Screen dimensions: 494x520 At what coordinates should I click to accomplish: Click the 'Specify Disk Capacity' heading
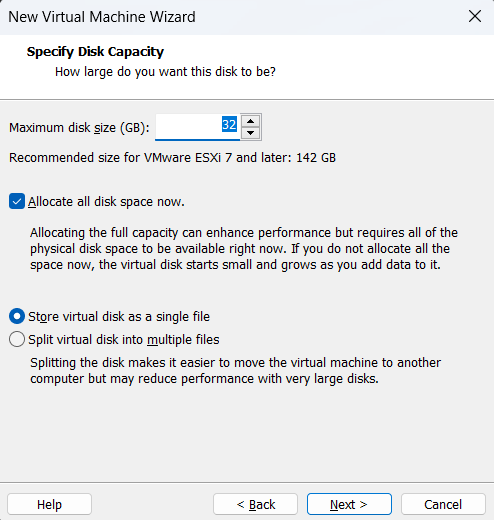95,52
